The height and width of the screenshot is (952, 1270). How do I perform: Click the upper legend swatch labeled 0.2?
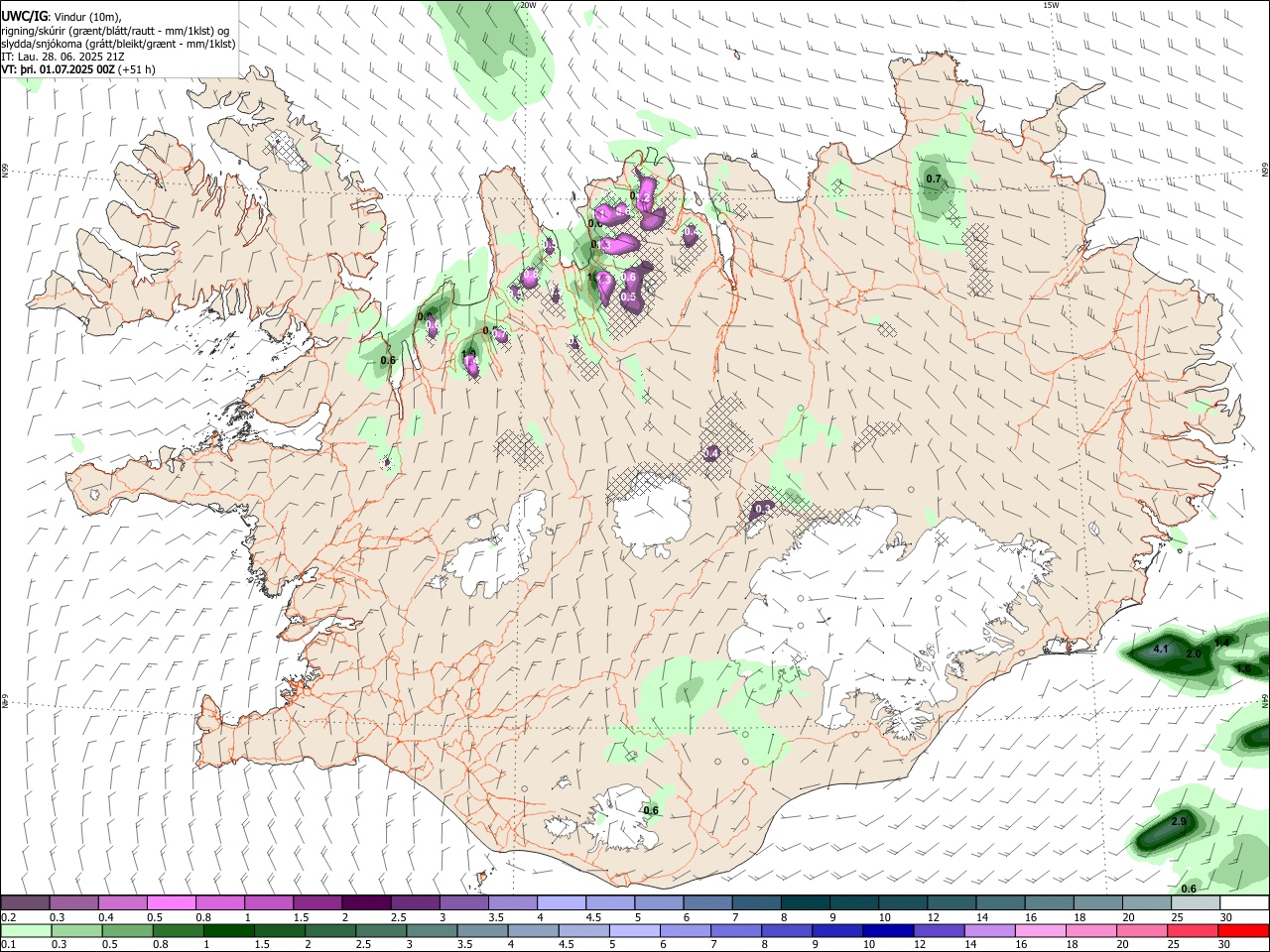(x=25, y=902)
